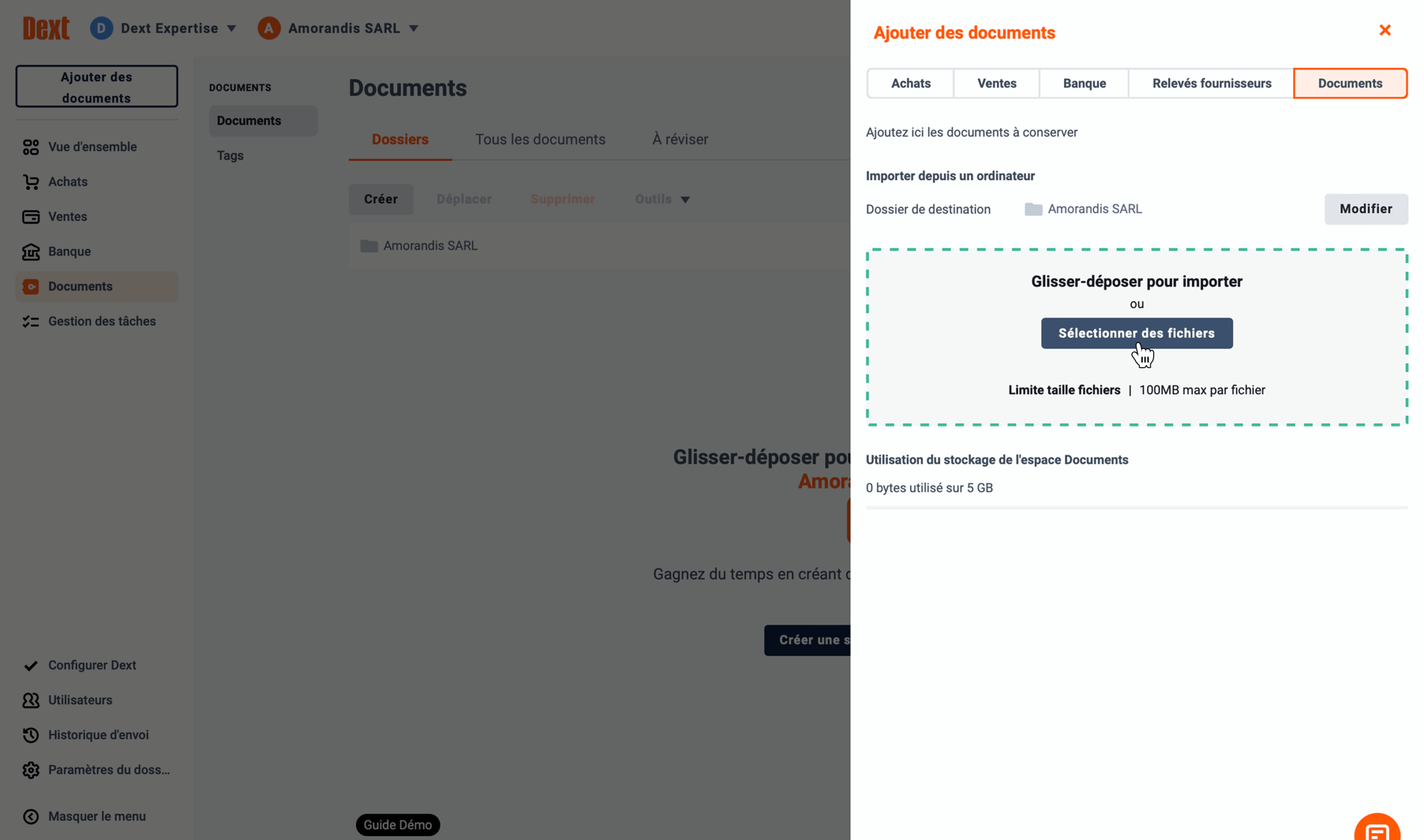Switch to Tous les documents tab
Viewport: 1424px width, 840px height.
540,139
